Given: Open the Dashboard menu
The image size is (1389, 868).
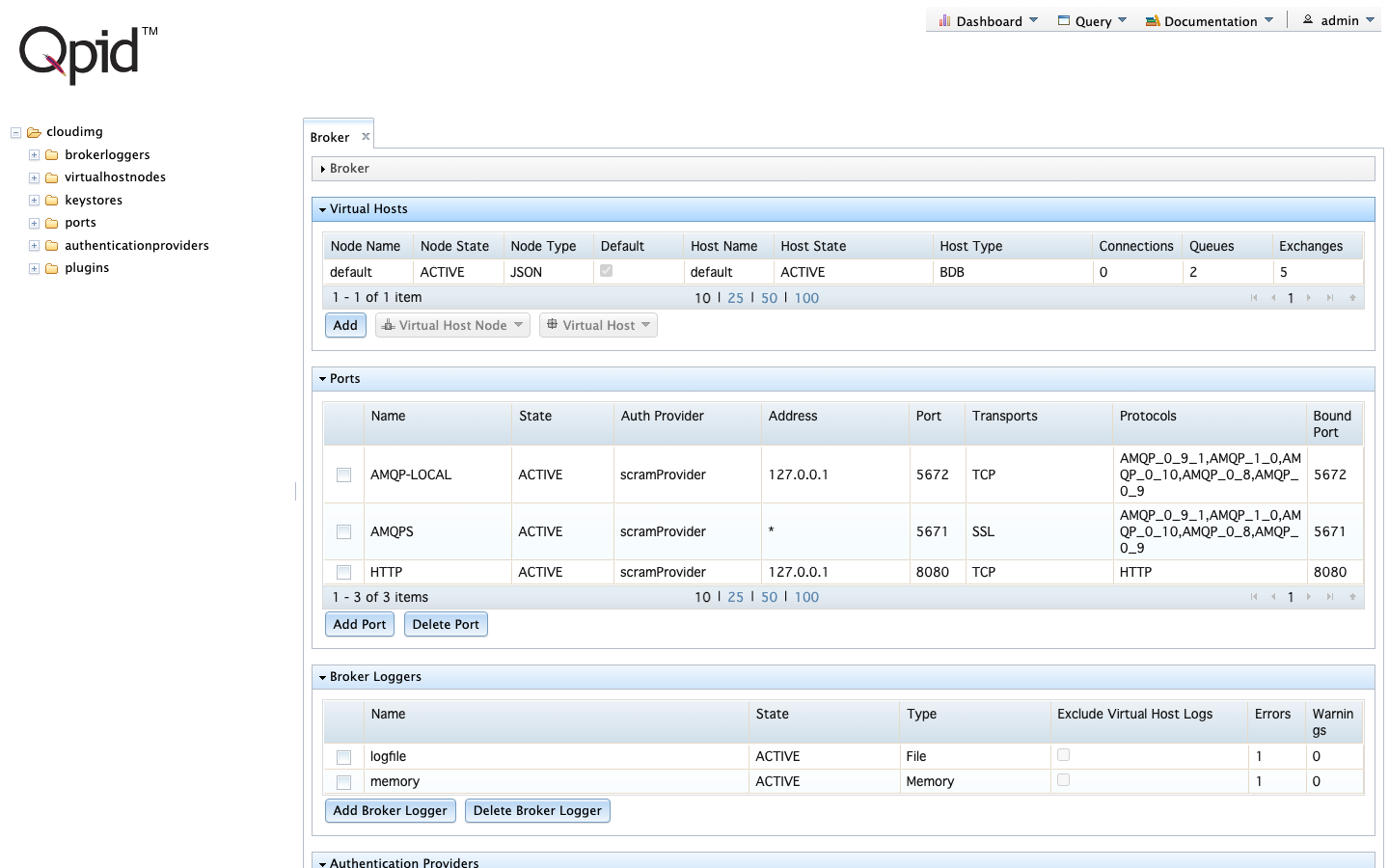Looking at the screenshot, I should pos(989,20).
